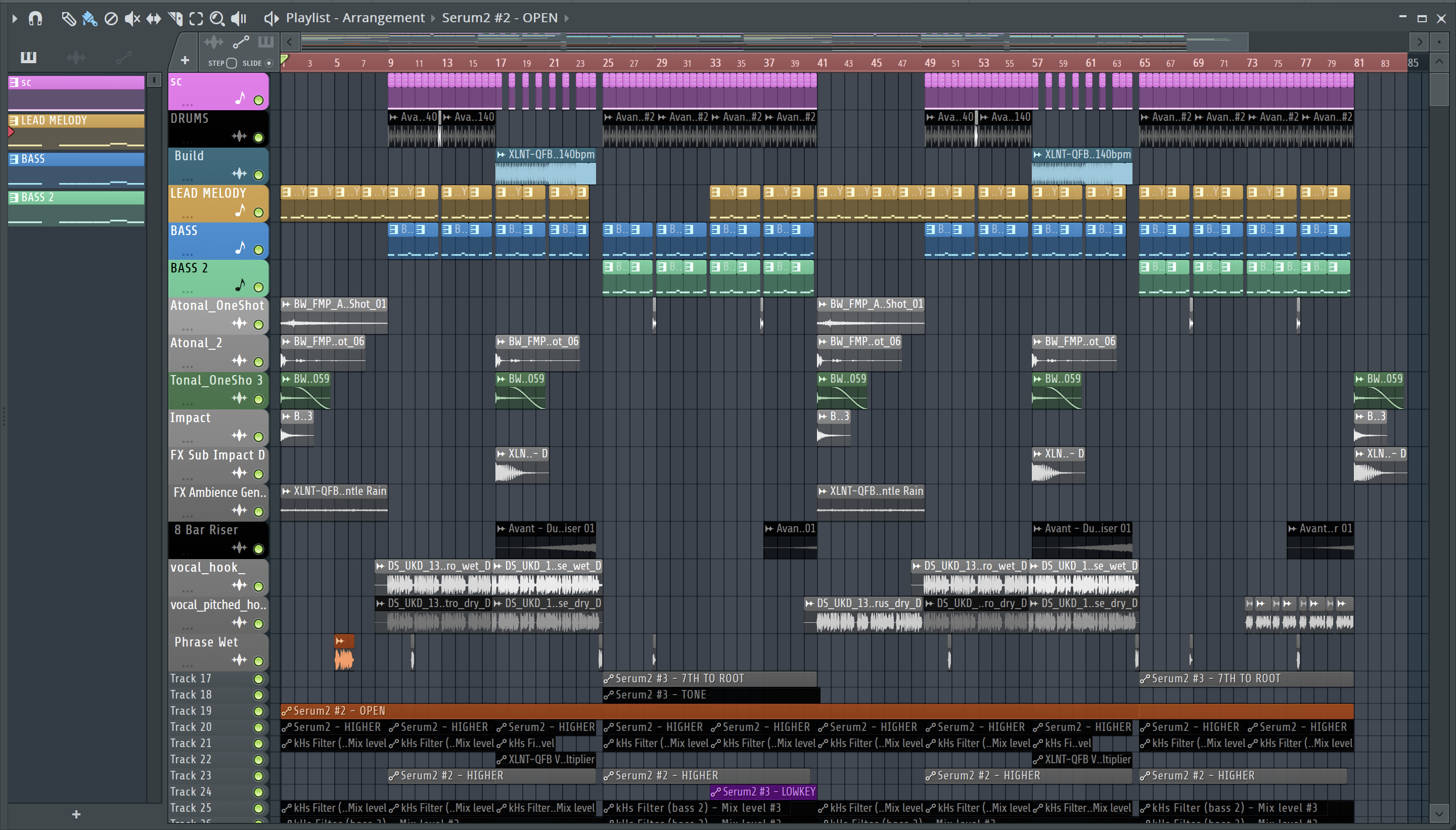
Task: Click the picker panel scrollbar handle
Action: 154,80
